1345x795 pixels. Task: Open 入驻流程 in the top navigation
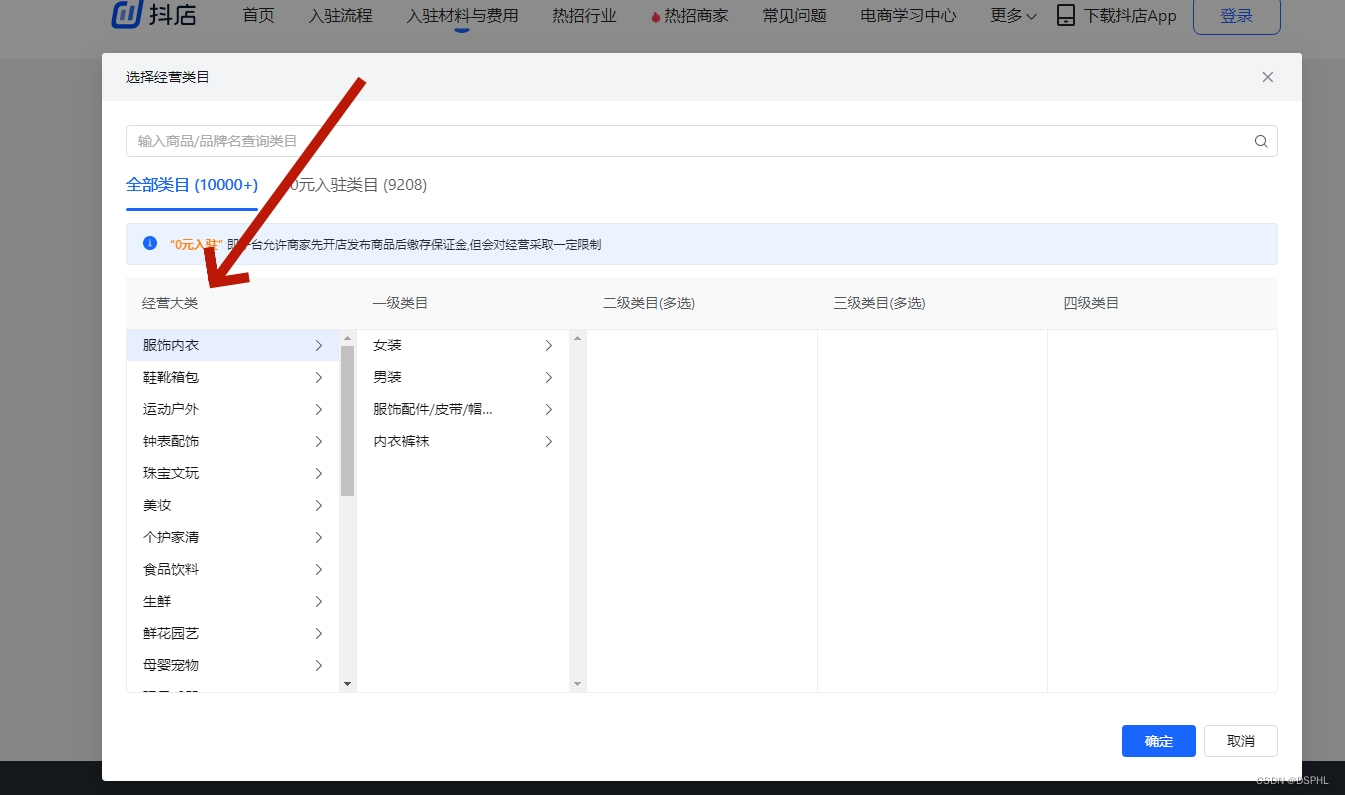(340, 16)
